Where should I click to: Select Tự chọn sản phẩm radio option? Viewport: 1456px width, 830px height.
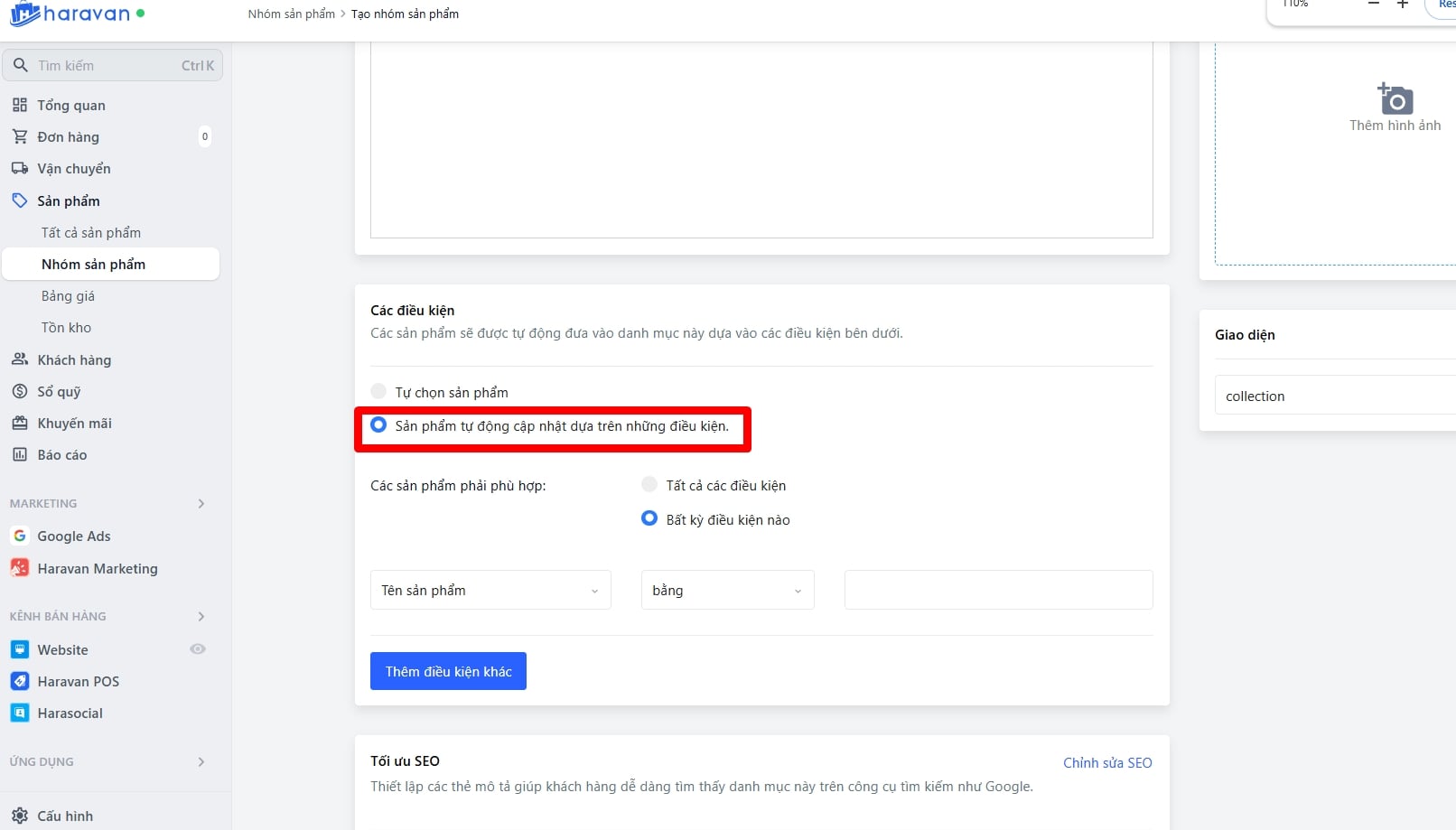[x=378, y=391]
